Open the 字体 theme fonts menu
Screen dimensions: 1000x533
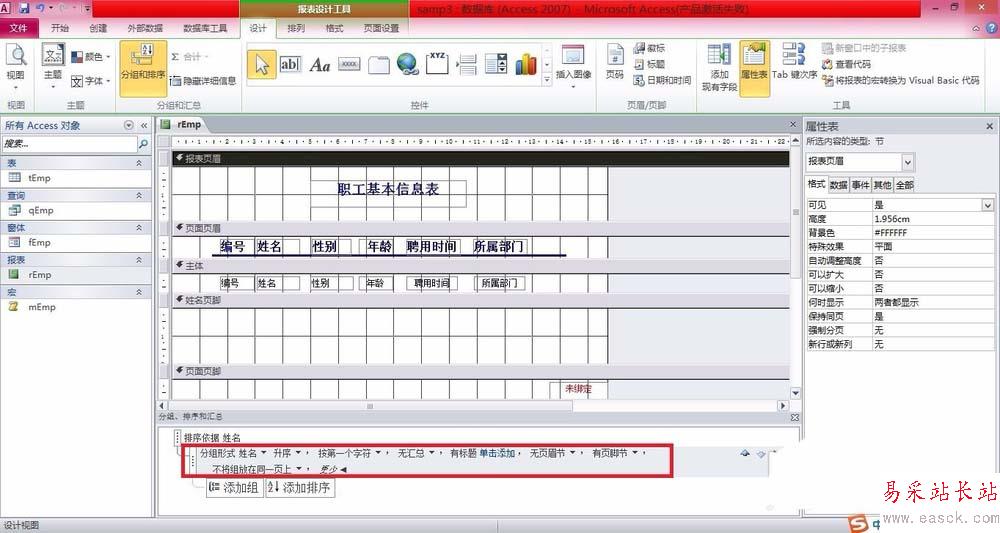91,81
